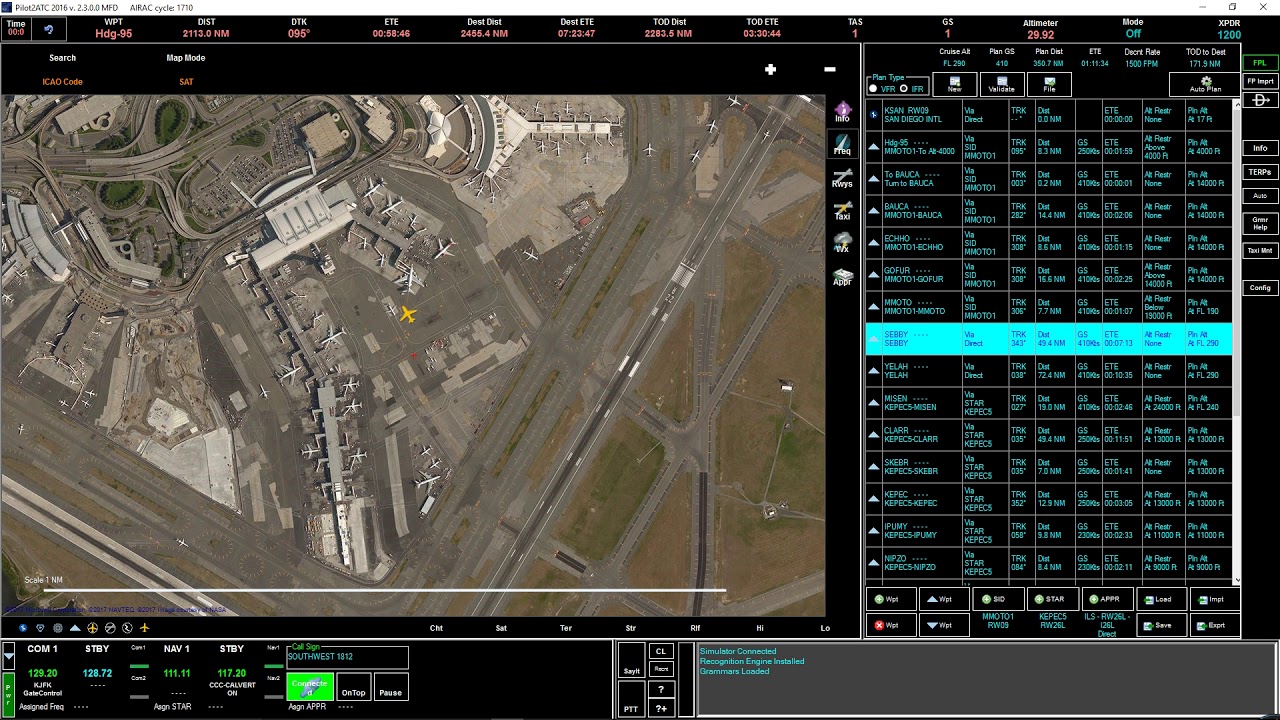
Task: Click the ICAO Code search field
Action: [x=62, y=82]
